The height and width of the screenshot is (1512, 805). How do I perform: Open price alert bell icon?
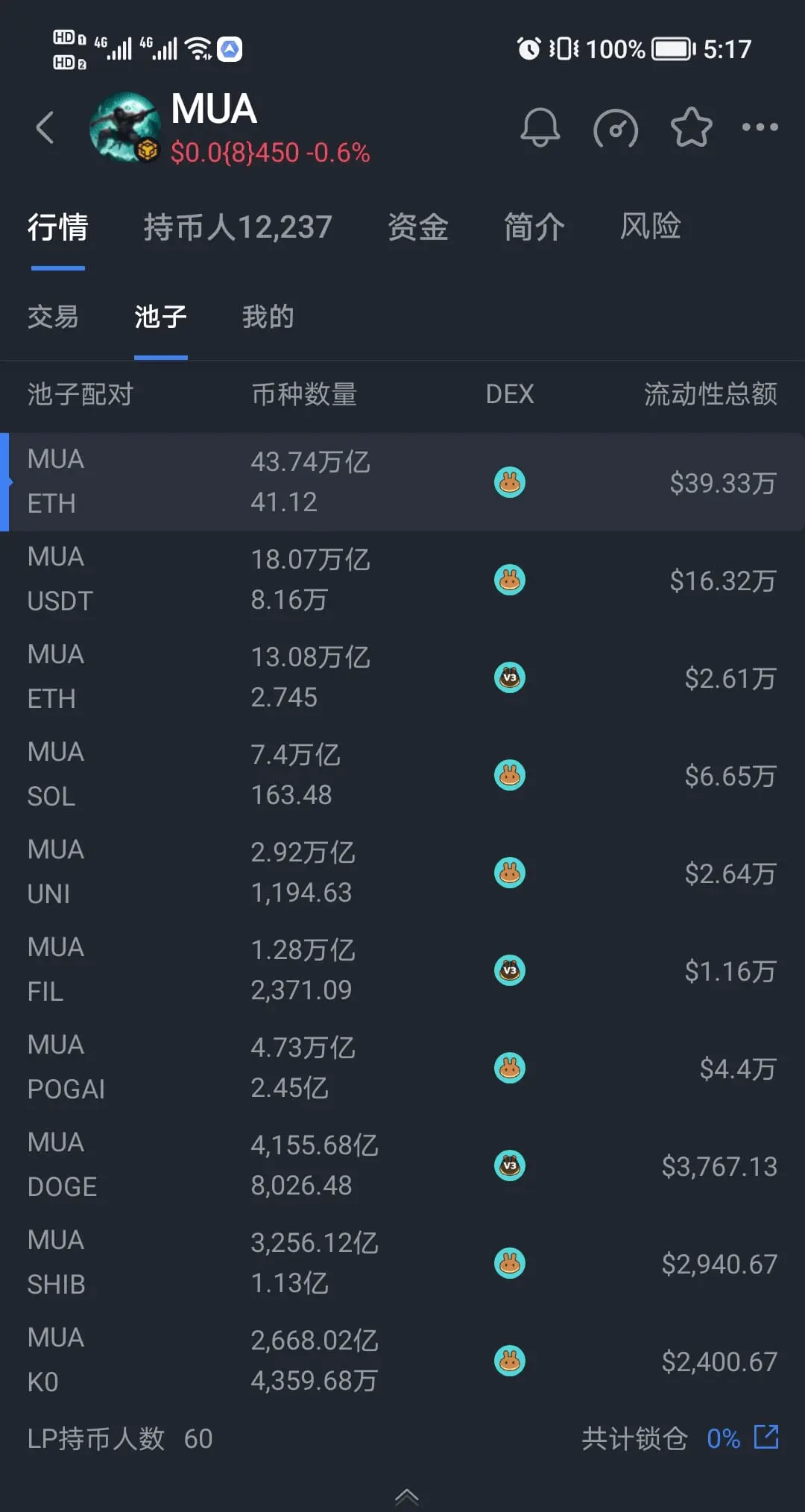point(540,127)
